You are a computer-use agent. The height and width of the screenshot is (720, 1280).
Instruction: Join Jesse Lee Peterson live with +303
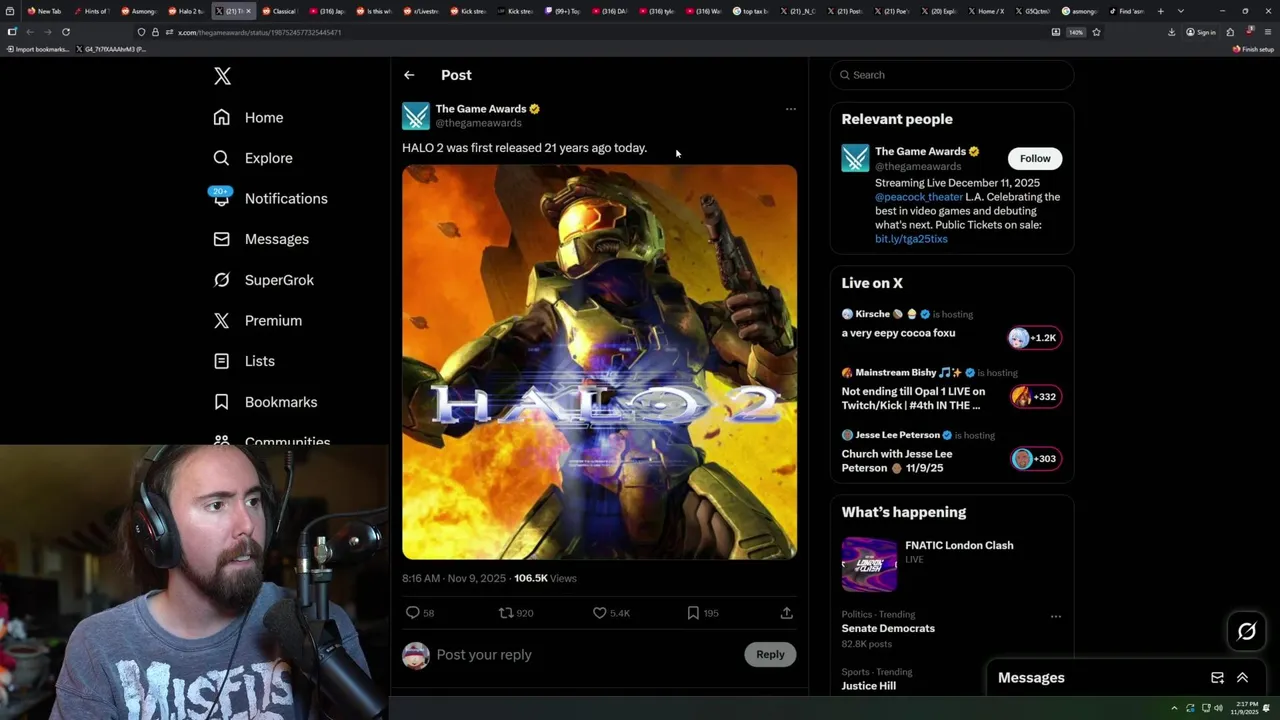tap(1035, 459)
